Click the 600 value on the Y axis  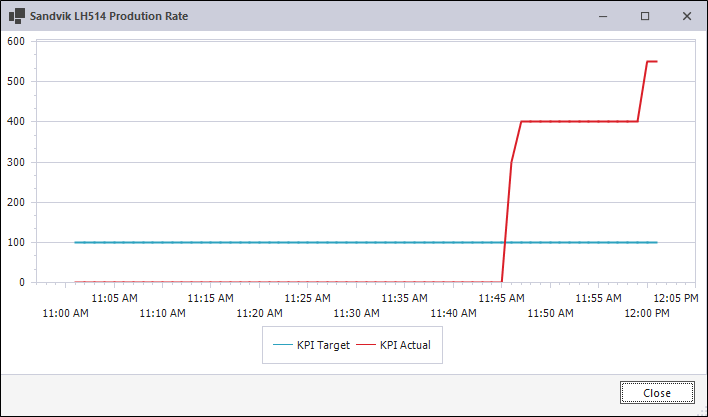(15, 42)
